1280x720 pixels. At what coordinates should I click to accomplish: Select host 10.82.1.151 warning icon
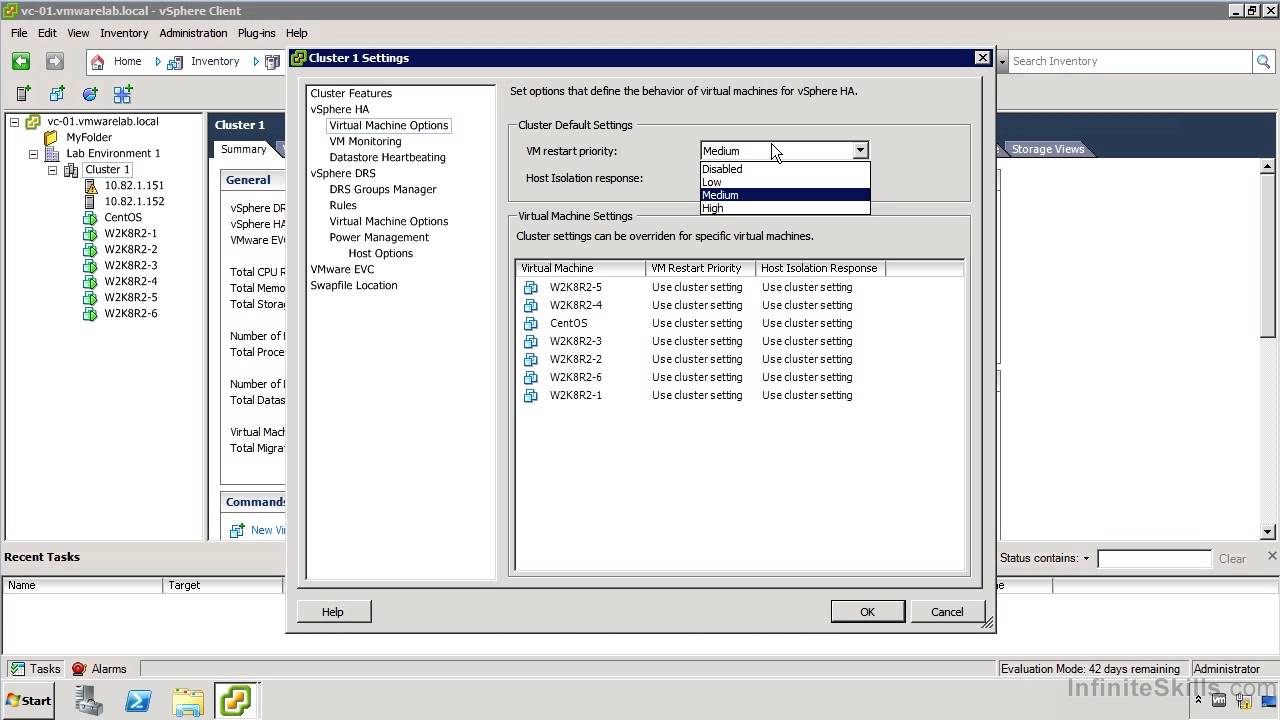[90, 186]
